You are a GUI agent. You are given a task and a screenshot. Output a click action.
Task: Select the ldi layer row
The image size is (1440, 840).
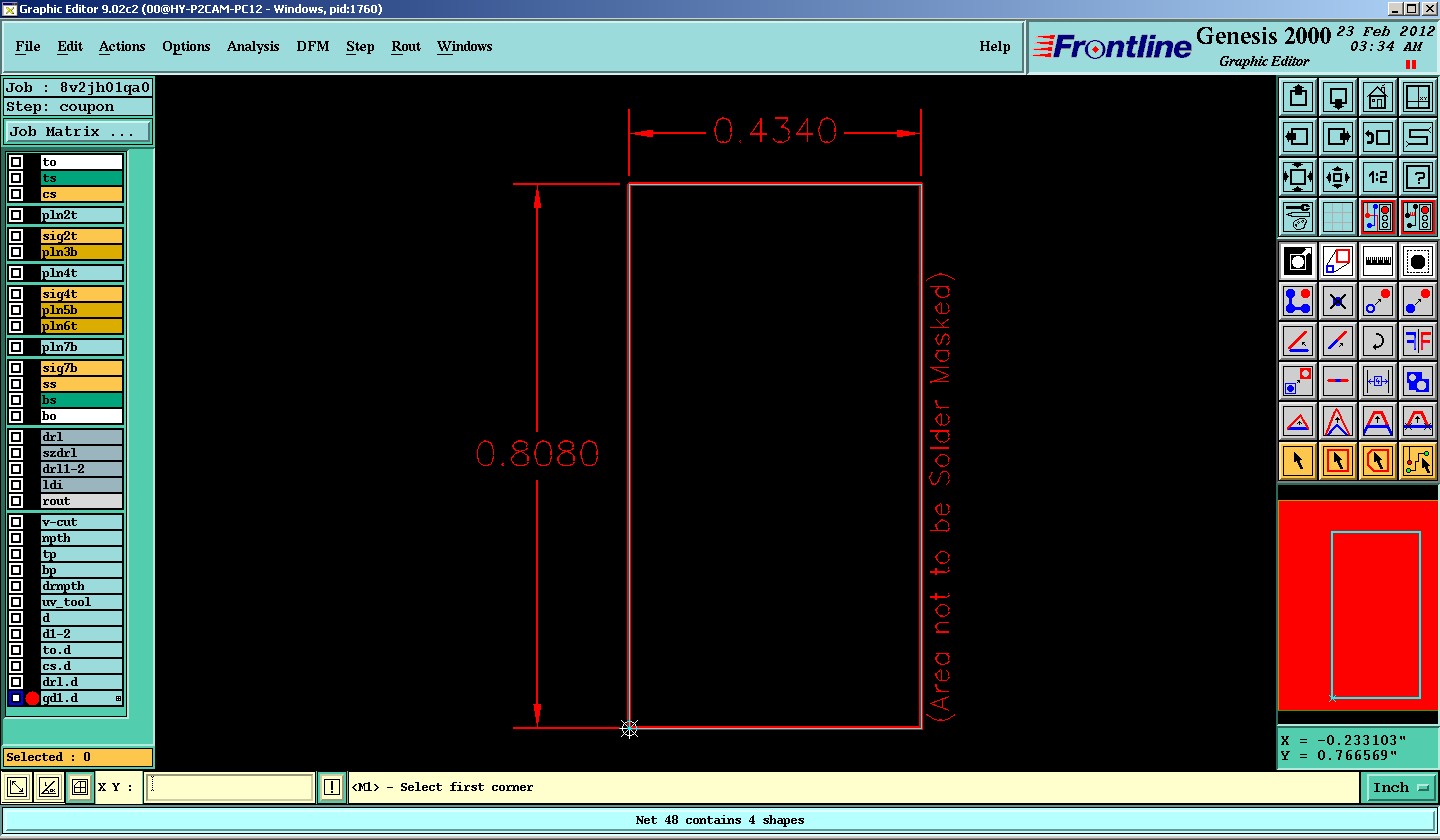click(x=82, y=485)
